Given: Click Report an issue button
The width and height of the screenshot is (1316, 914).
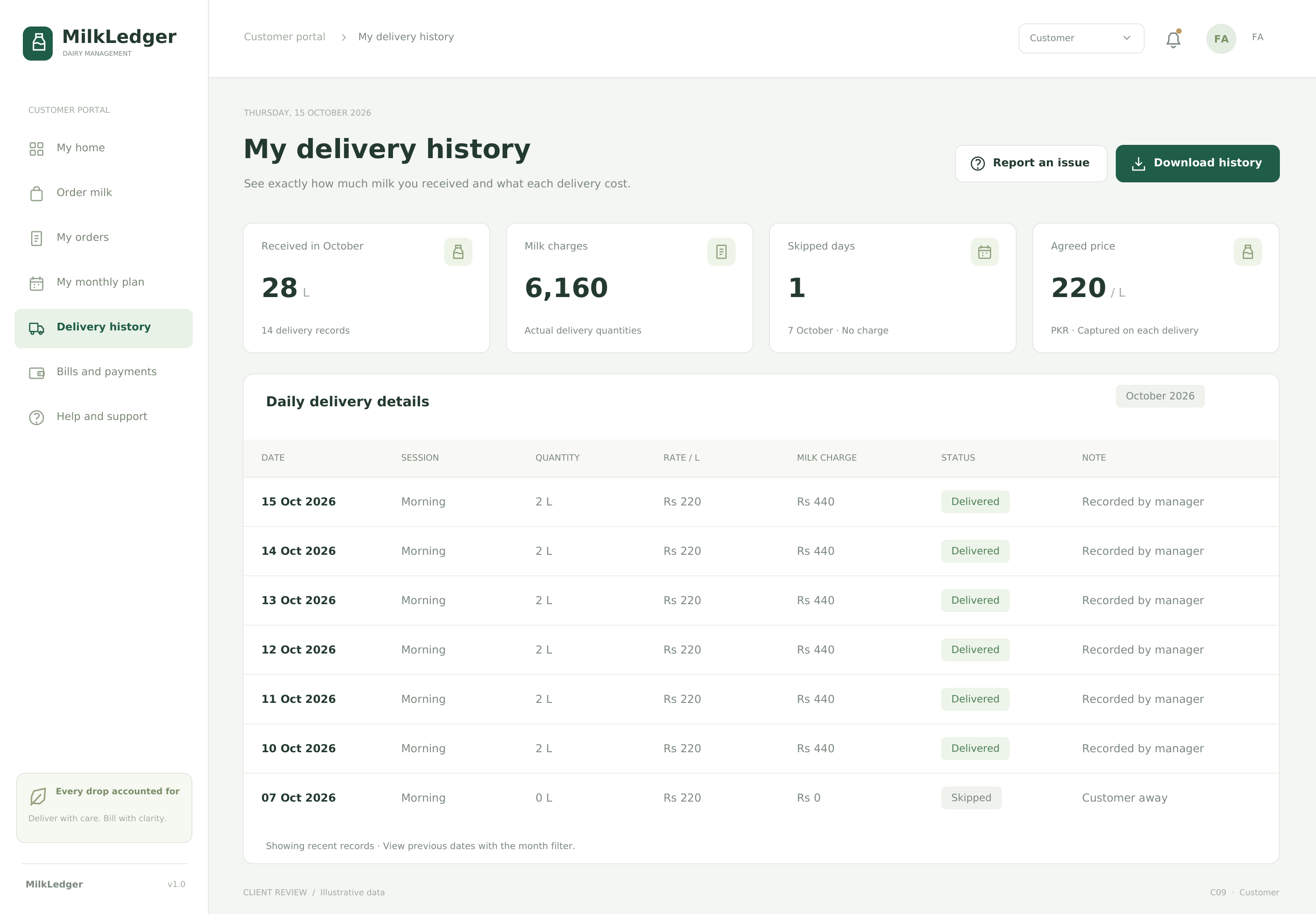Looking at the screenshot, I should click(x=1031, y=163).
